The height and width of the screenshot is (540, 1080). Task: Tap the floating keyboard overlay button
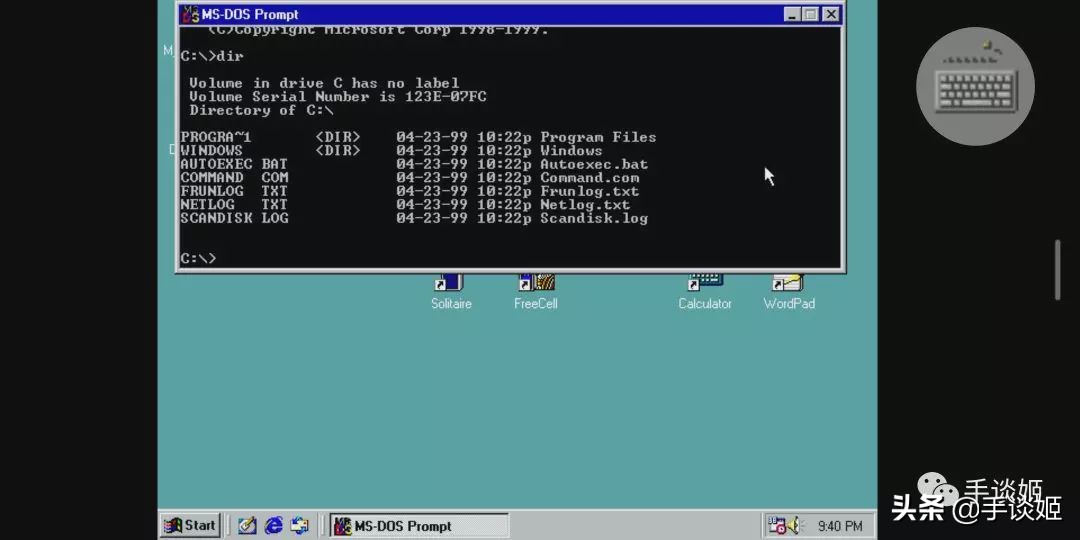point(975,86)
